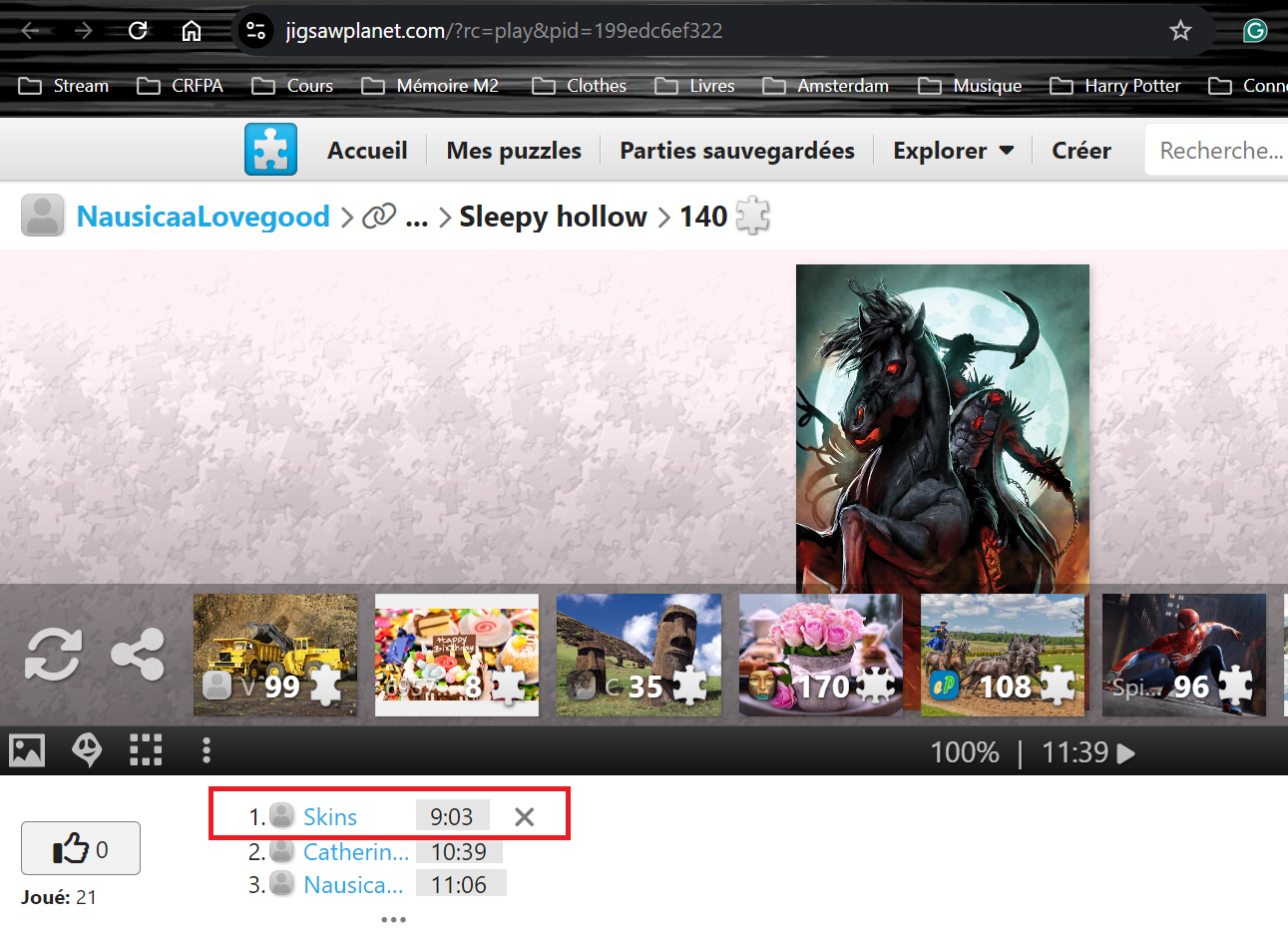
Task: Expand the full leaderboard with the ellipsis
Action: (394, 919)
